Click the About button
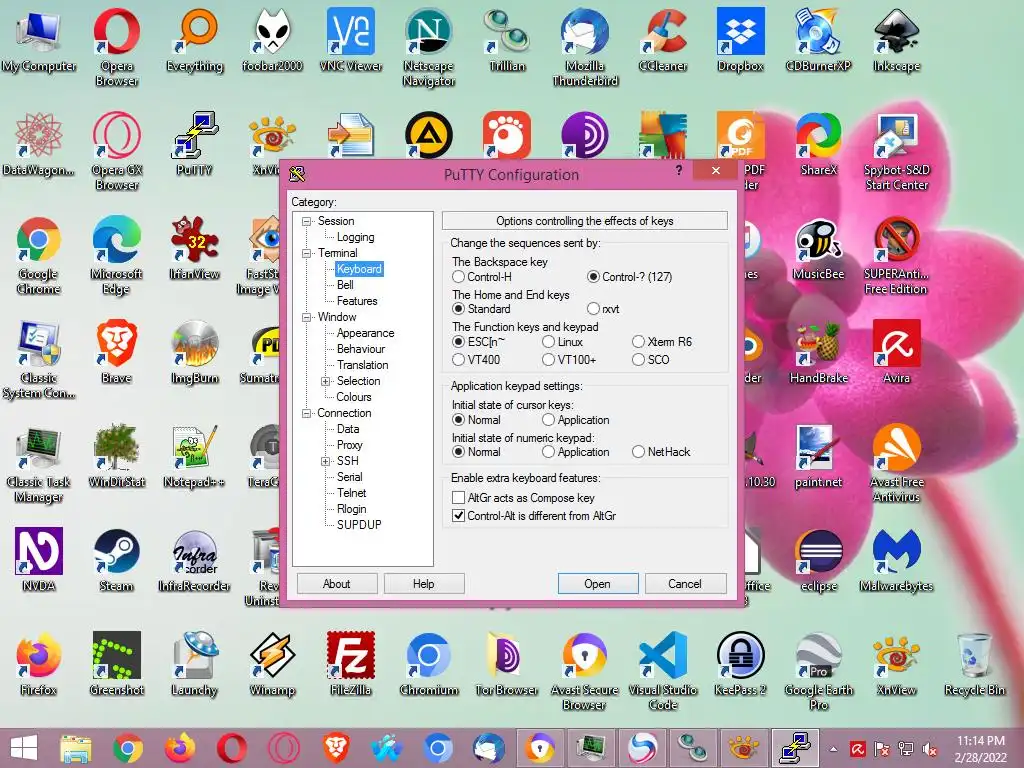Screen dimensions: 1024x768 [336, 584]
